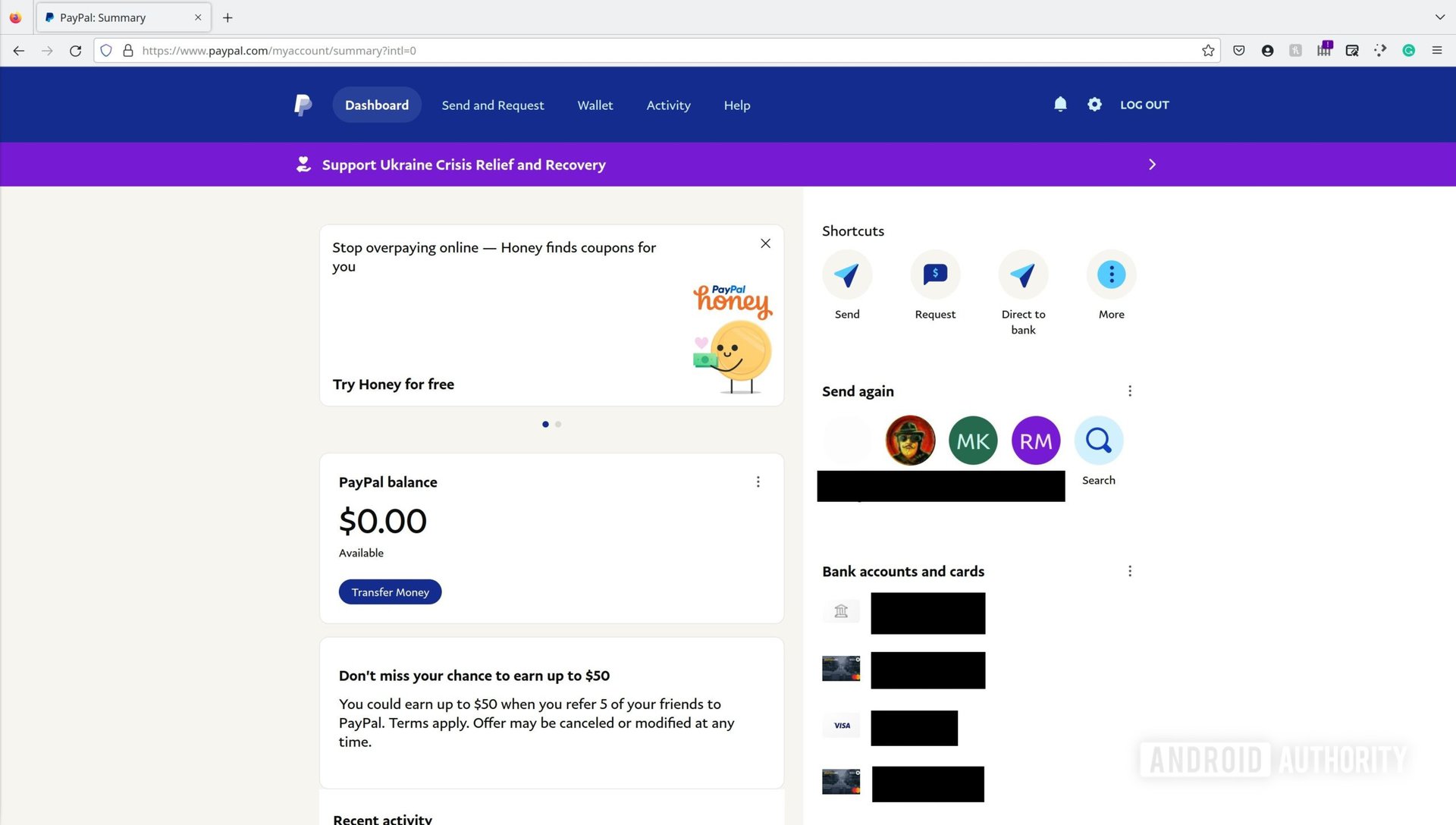The height and width of the screenshot is (825, 1456).
Task: Click carousel second slide indicator dot
Action: click(x=558, y=424)
